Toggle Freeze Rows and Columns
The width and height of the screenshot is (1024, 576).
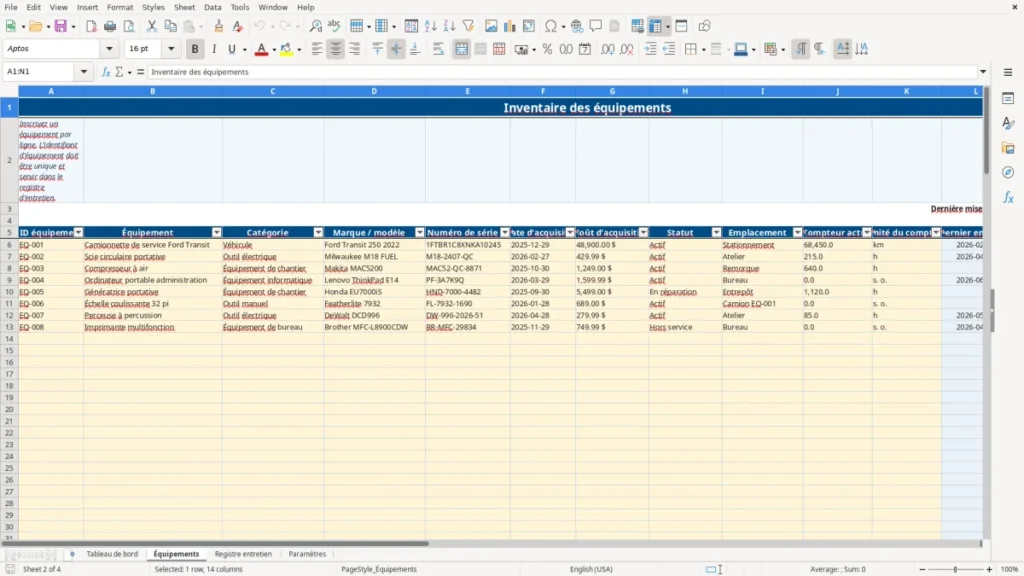pos(656,26)
